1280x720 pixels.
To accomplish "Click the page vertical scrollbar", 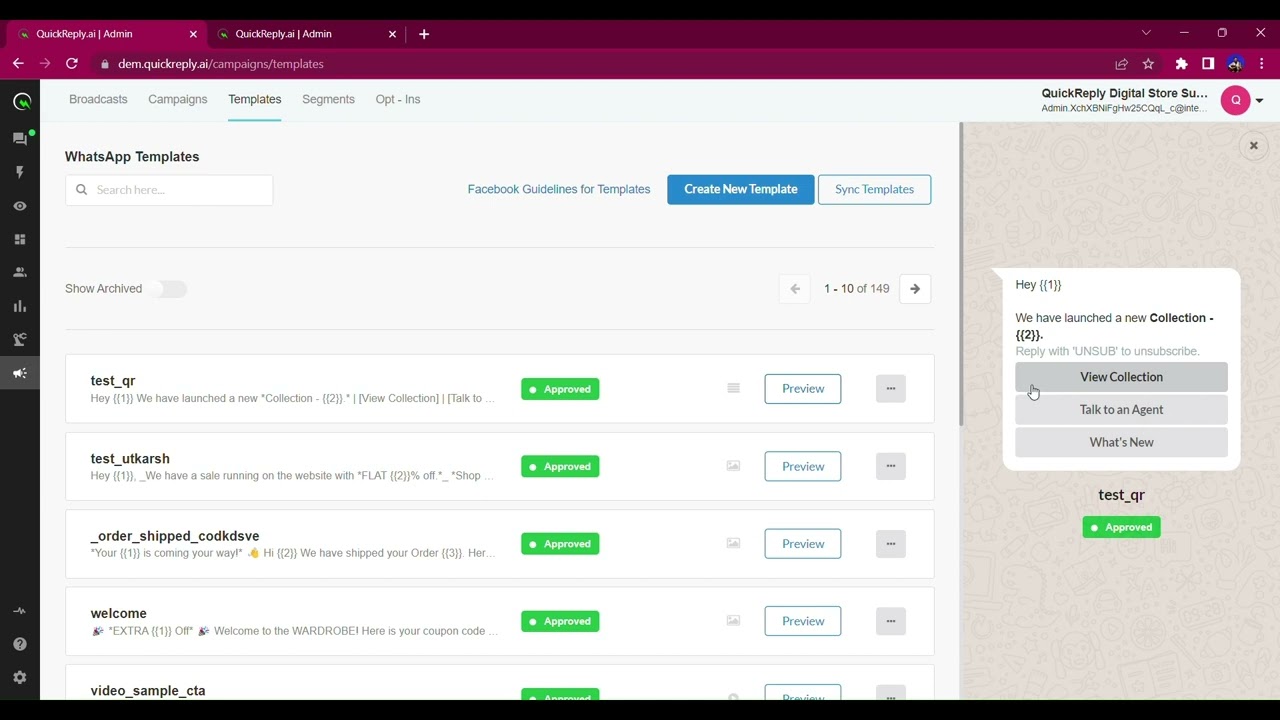I will [x=961, y=275].
